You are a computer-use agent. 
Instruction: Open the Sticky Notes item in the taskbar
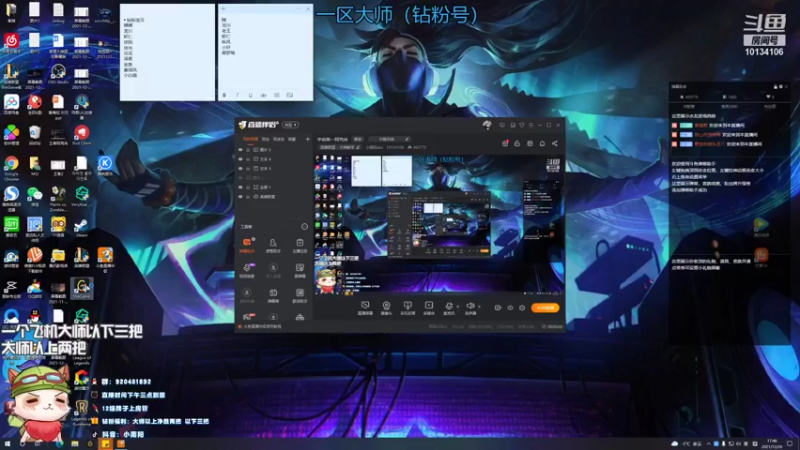point(106,444)
